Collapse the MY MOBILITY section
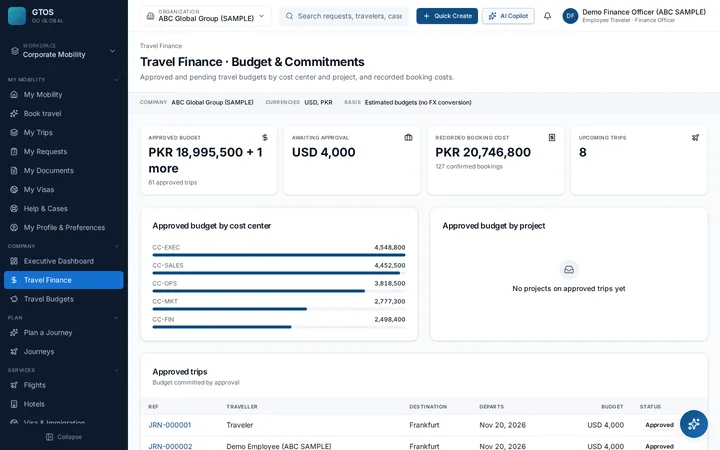 point(116,80)
